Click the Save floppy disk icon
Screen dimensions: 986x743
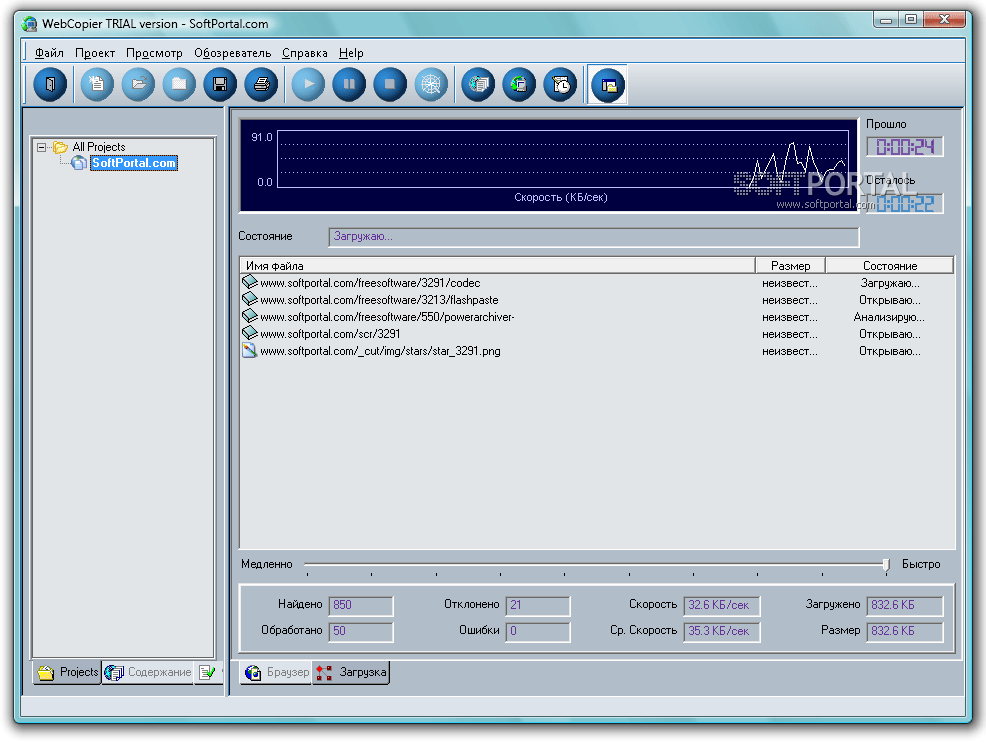pyautogui.click(x=220, y=85)
